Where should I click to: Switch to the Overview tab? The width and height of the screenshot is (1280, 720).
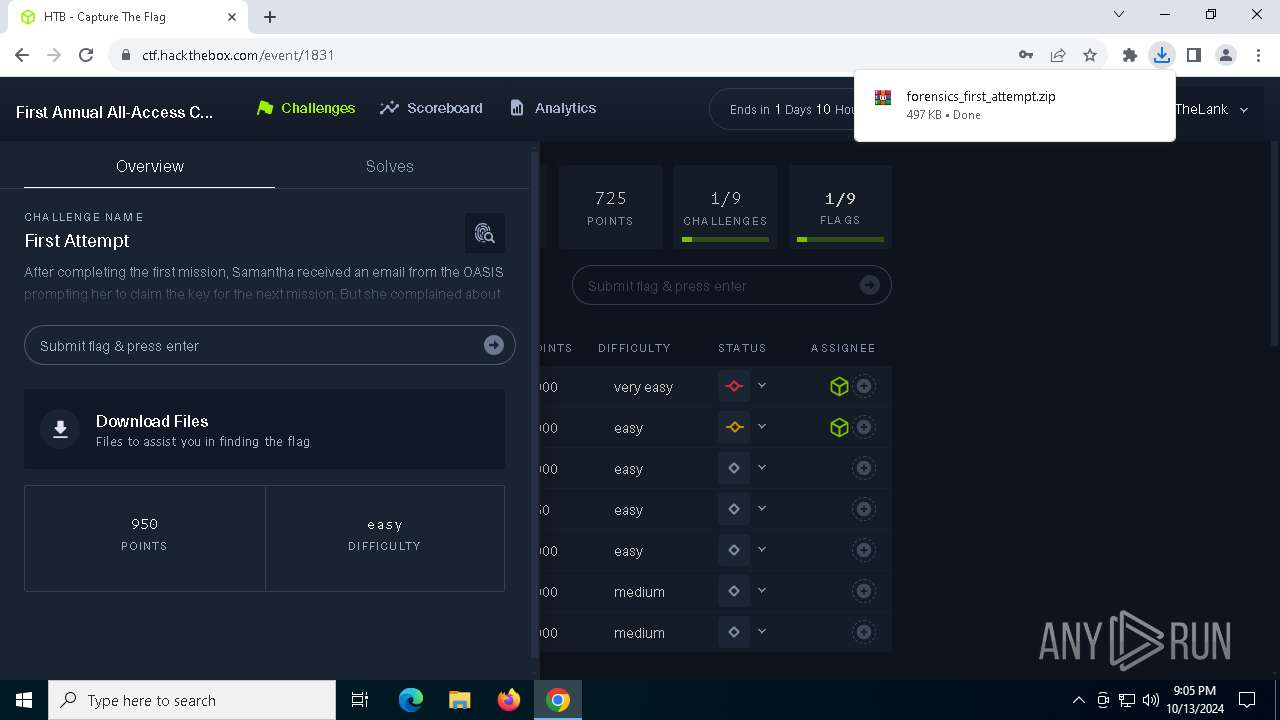(x=150, y=166)
